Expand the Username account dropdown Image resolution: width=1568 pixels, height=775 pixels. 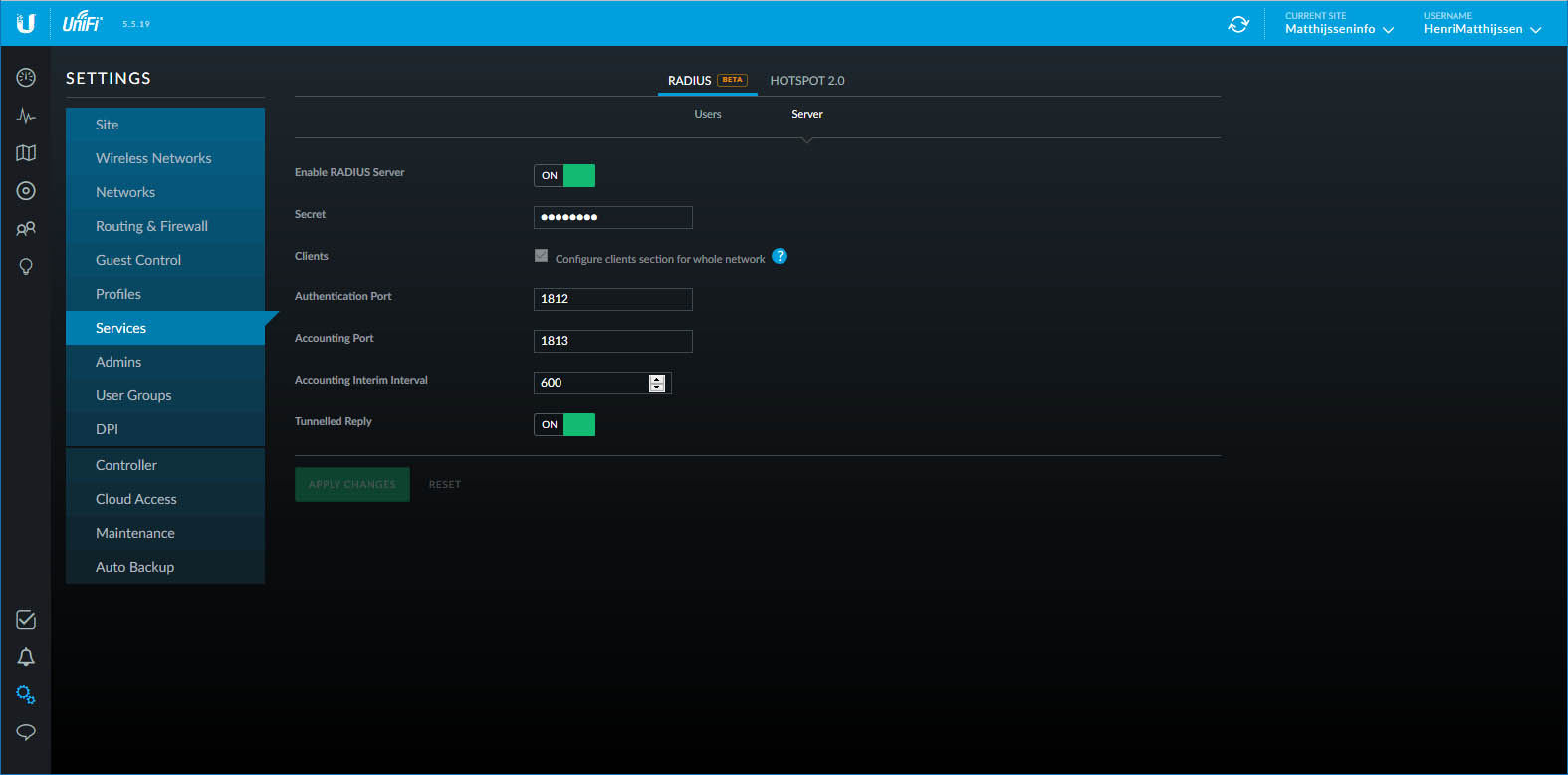[1481, 29]
